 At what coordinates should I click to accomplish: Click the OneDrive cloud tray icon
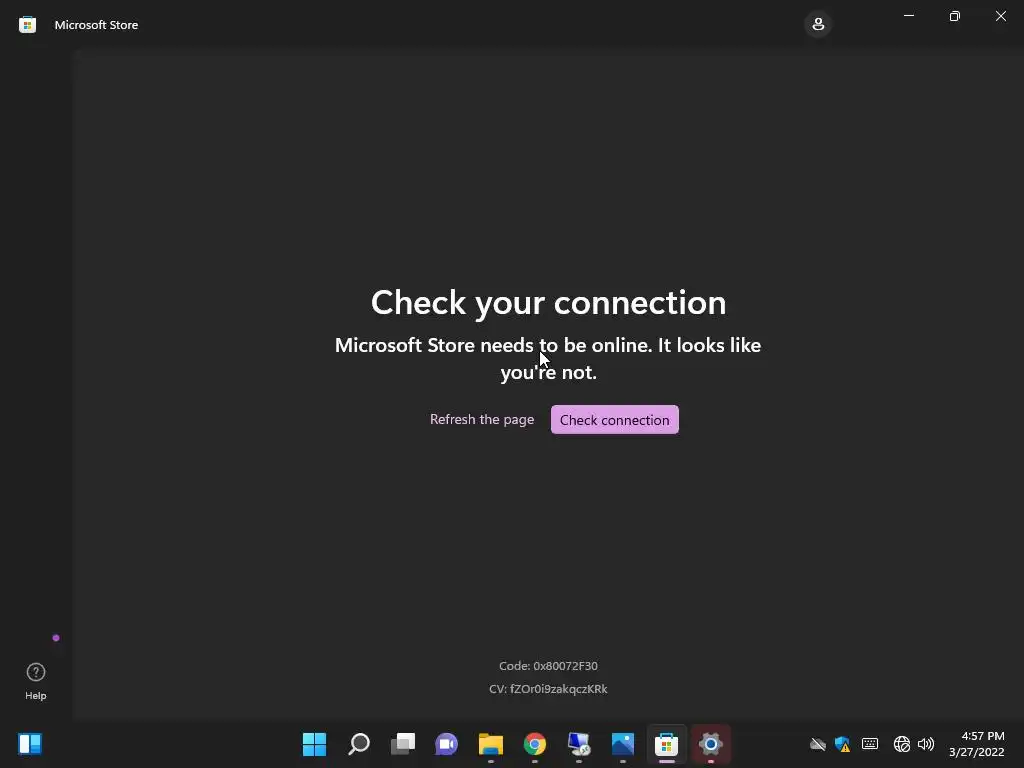818,744
